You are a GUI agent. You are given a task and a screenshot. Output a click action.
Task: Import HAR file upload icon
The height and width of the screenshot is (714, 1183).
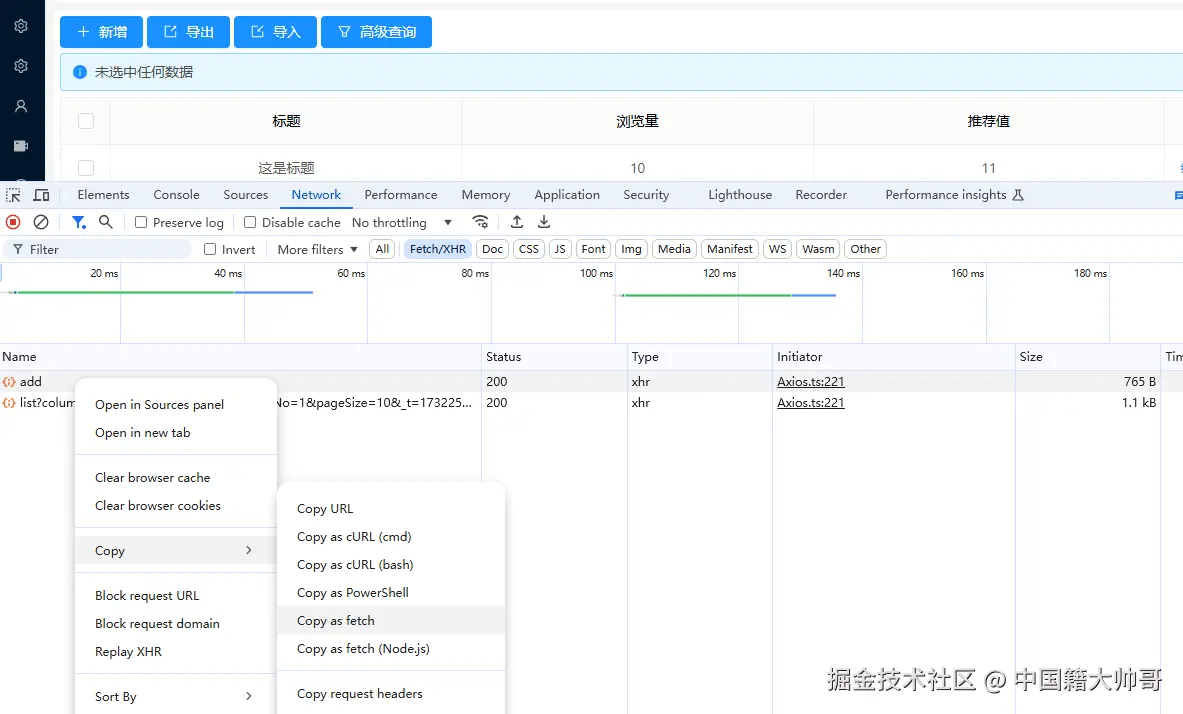(x=517, y=222)
